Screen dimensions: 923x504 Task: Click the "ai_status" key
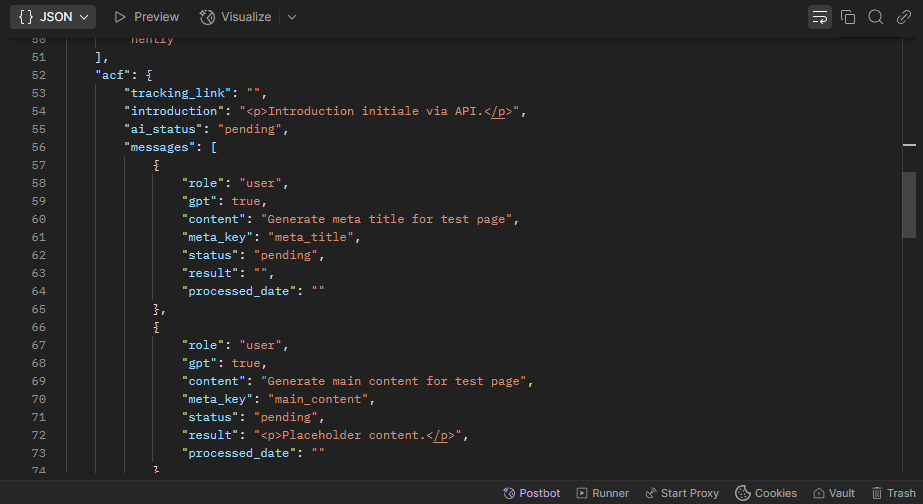tap(163, 129)
